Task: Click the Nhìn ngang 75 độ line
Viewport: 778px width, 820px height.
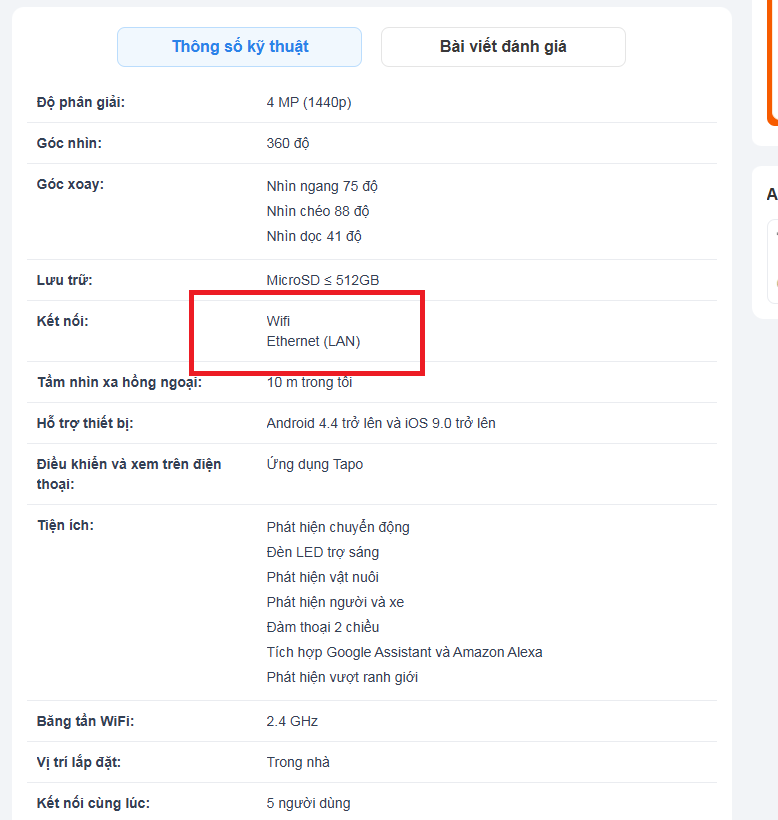Action: pos(322,186)
